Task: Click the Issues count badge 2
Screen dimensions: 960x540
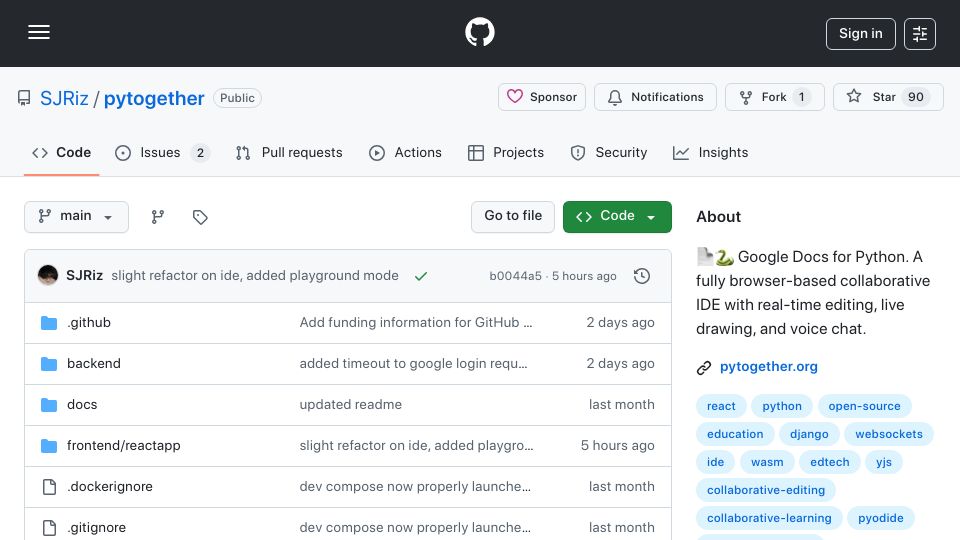Action: [x=200, y=153]
